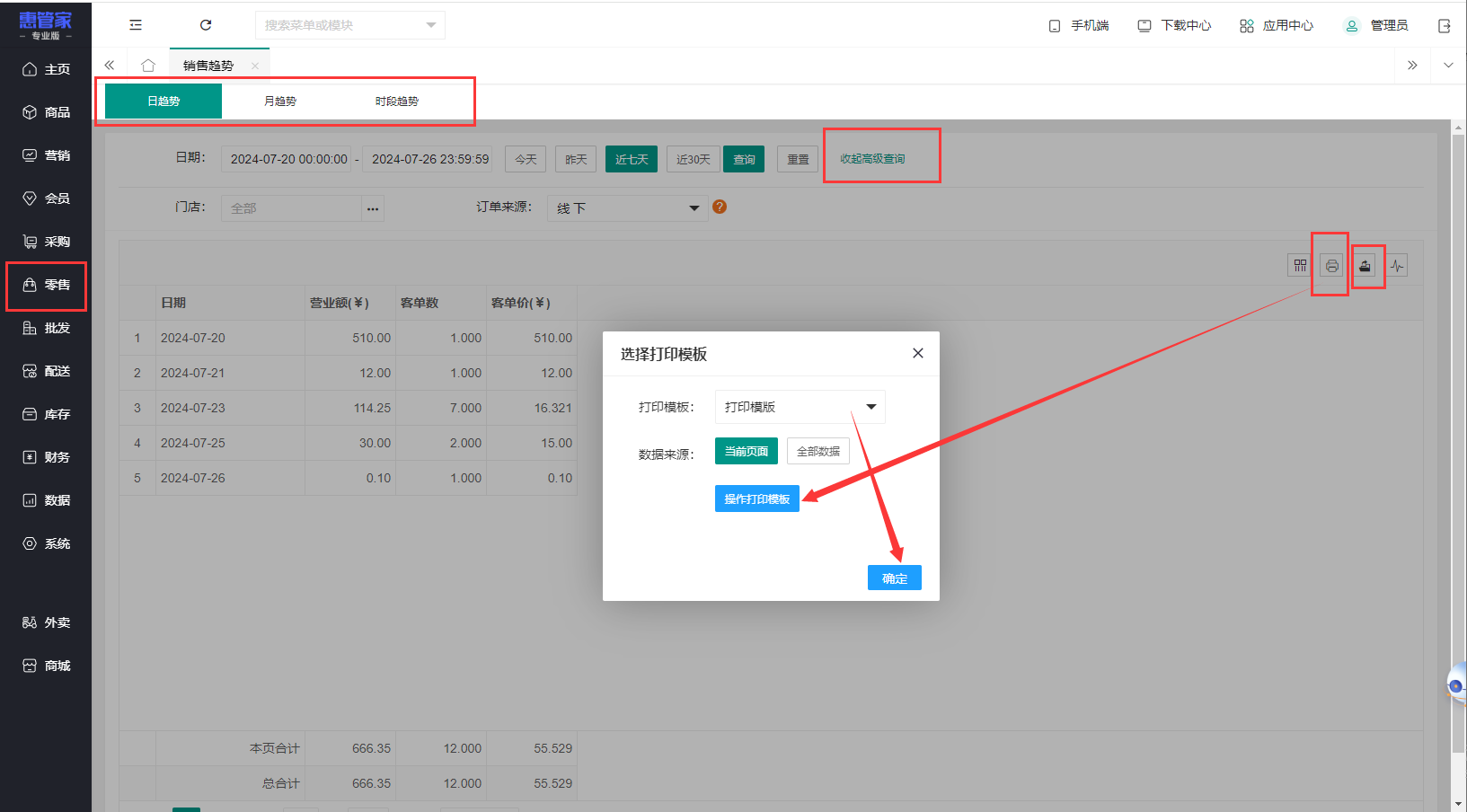Click the floating assistant icon at right edge
This screenshot has height=812, width=1467.
1456,686
